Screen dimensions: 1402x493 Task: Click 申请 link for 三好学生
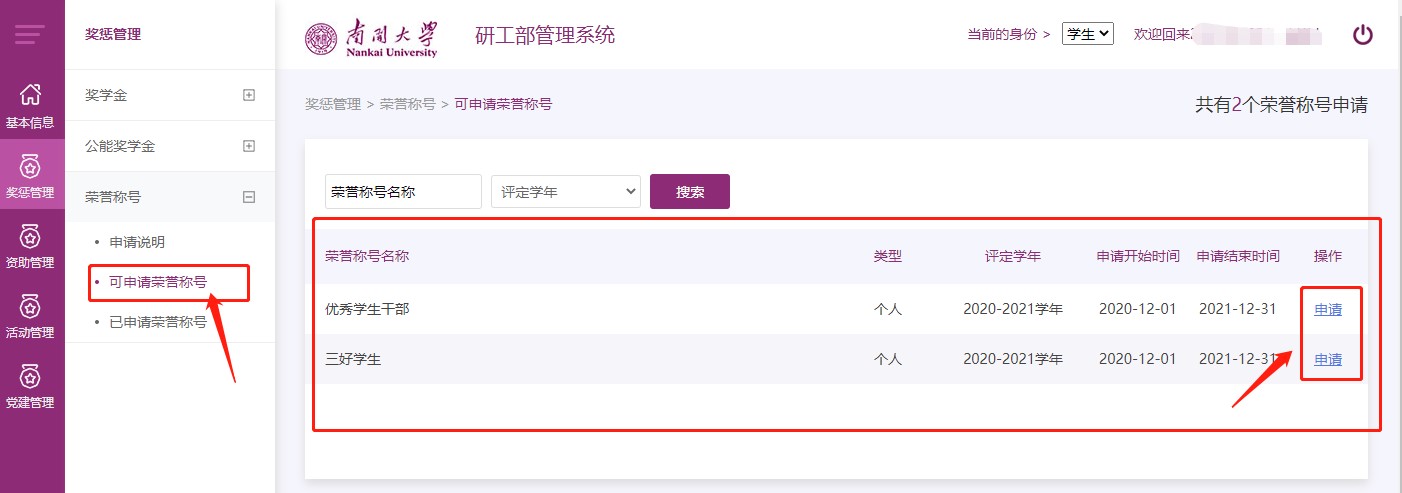pyautogui.click(x=1328, y=359)
